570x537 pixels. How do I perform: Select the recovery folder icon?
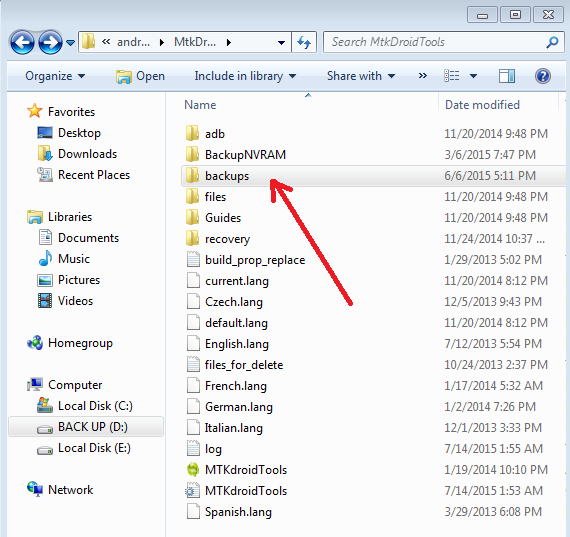pos(192,239)
